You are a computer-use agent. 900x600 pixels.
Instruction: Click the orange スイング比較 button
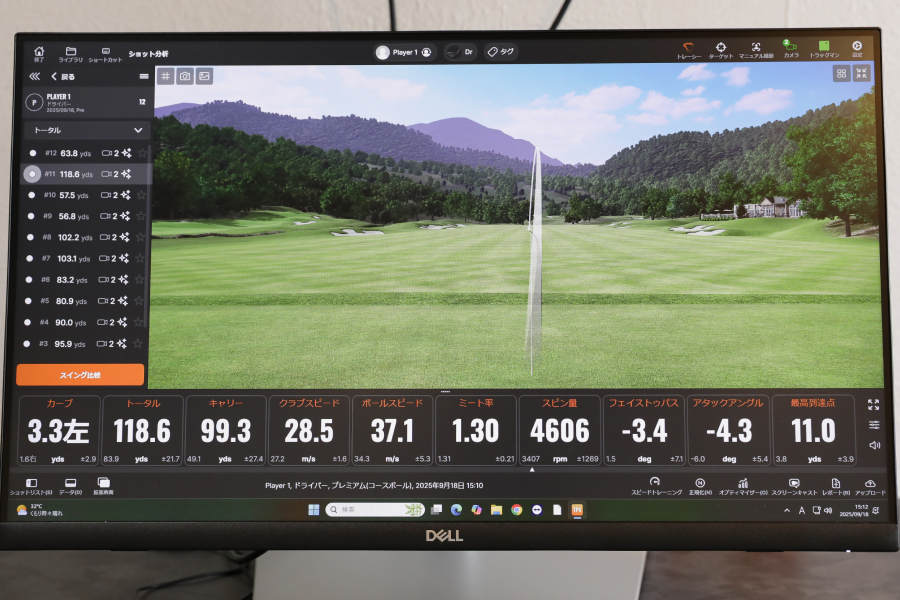80,375
